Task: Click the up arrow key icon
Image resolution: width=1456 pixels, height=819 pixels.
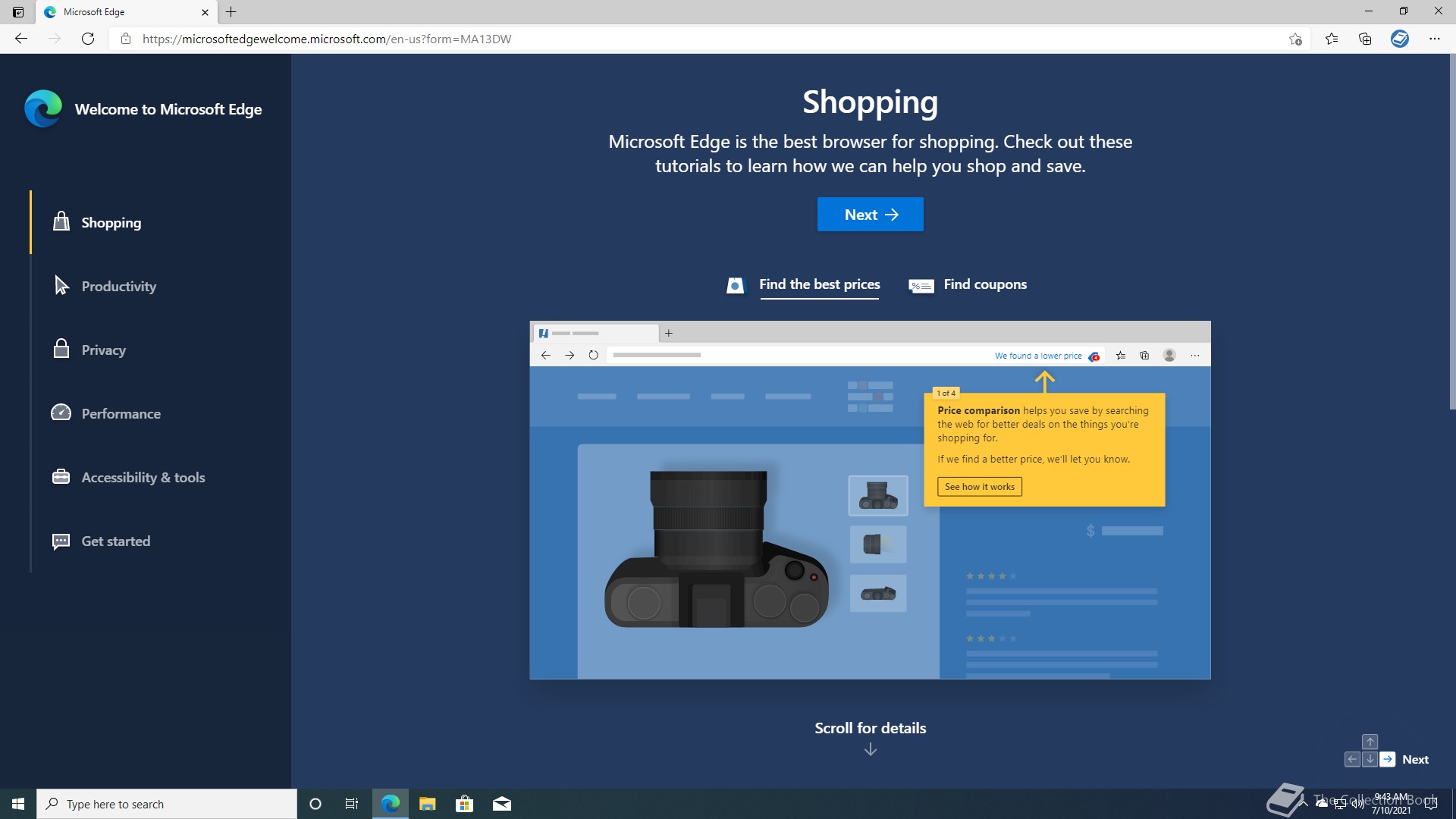Action: pyautogui.click(x=1370, y=742)
